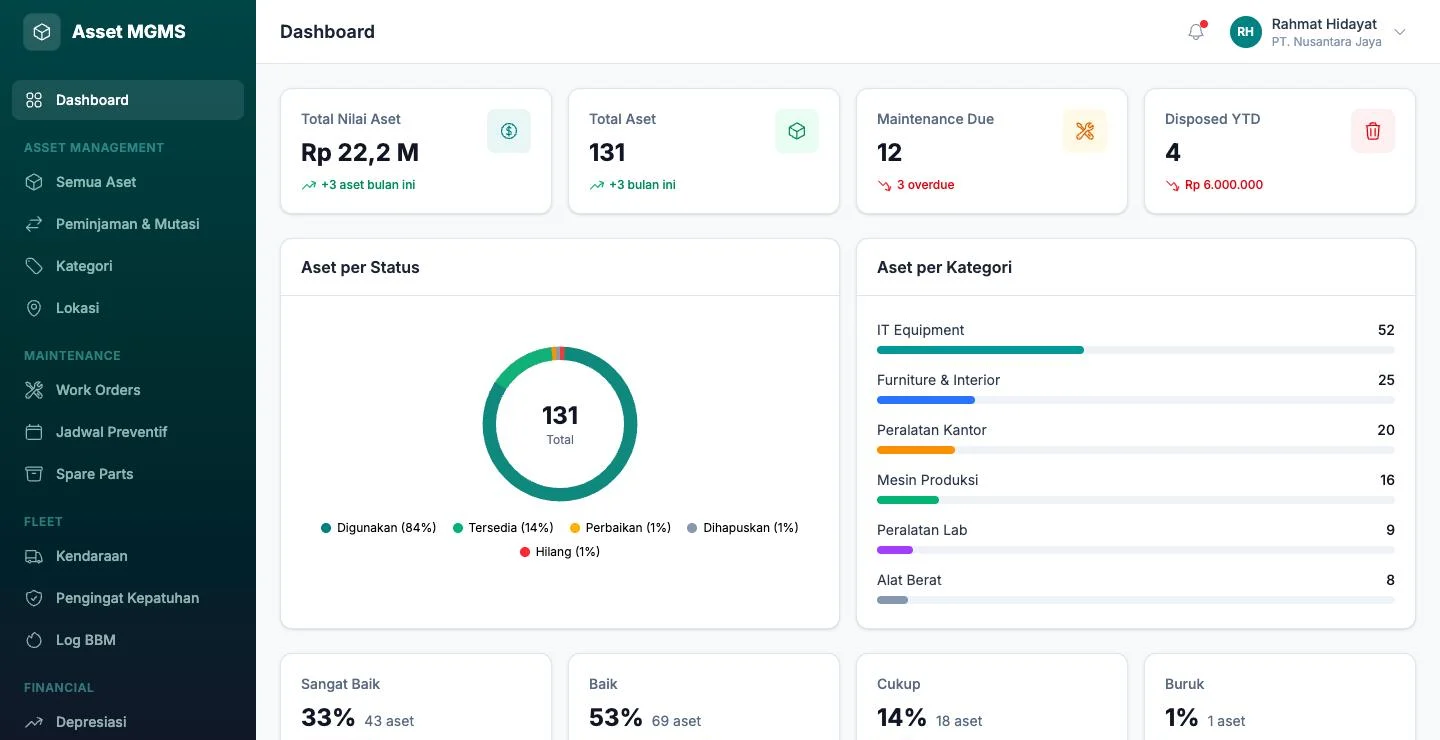Viewport: 1440px width, 740px height.
Task: Click the box icon on Total Aset card
Action: tap(797, 131)
